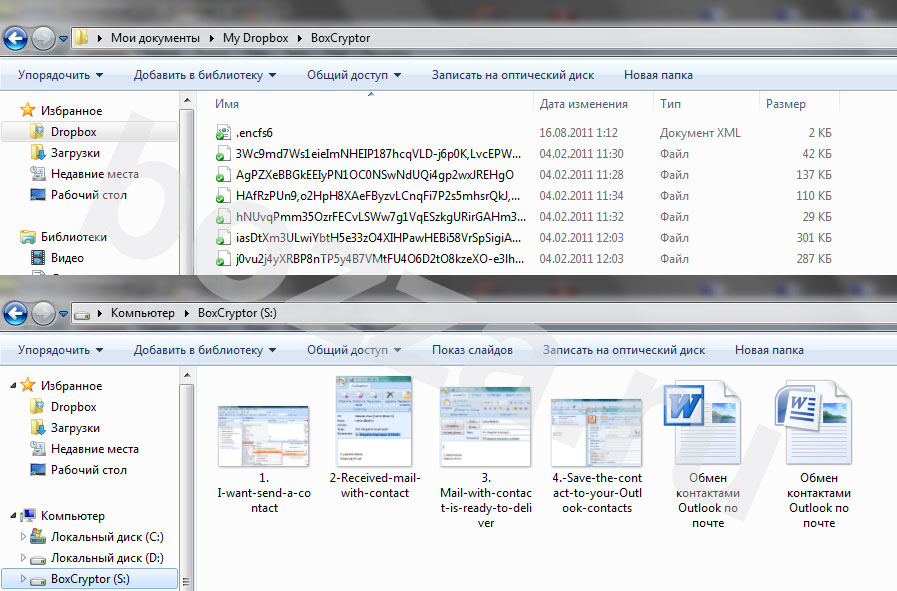Go forward in the lower BoxCryptor (S:) window
897x591 pixels.
point(43,314)
